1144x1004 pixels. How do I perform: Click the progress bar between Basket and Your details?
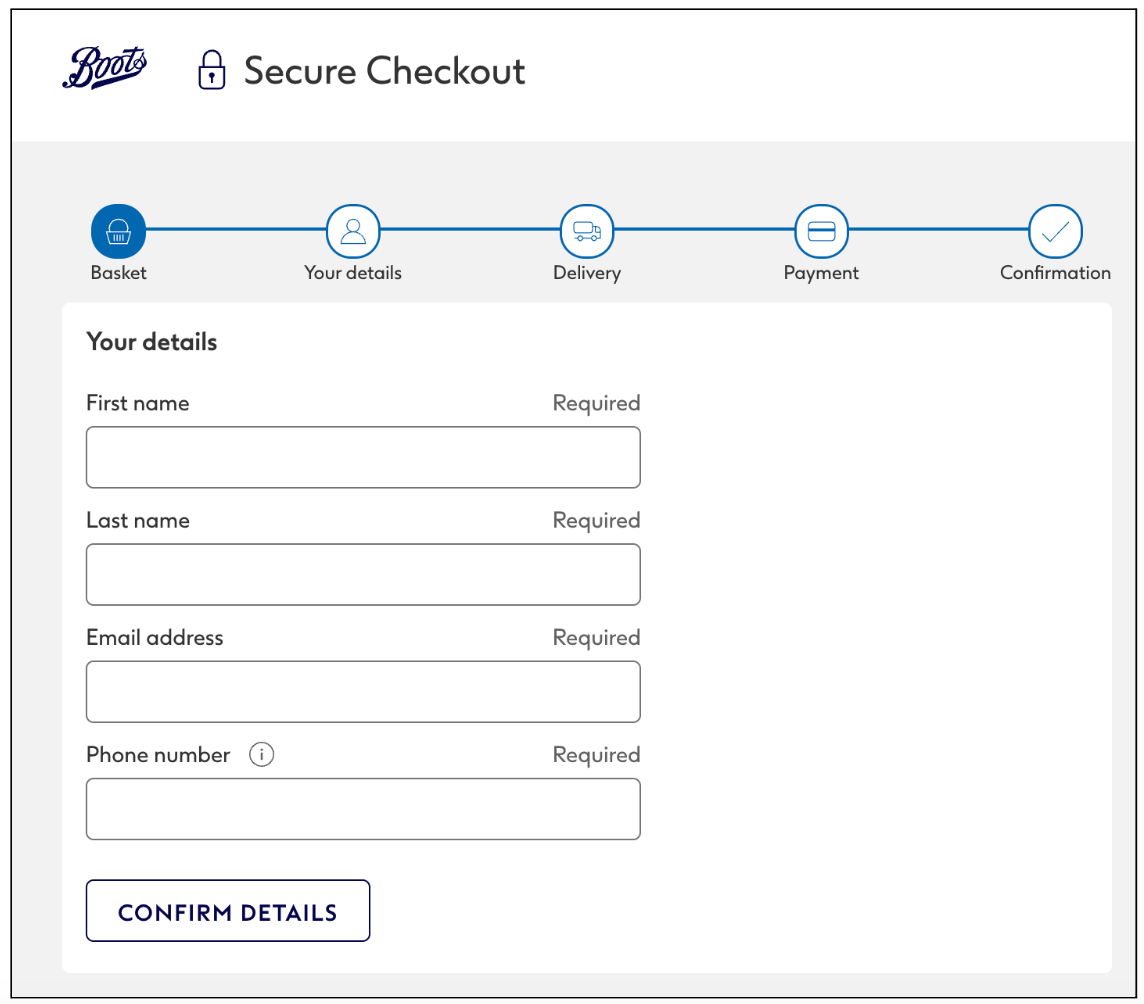pyautogui.click(x=235, y=229)
